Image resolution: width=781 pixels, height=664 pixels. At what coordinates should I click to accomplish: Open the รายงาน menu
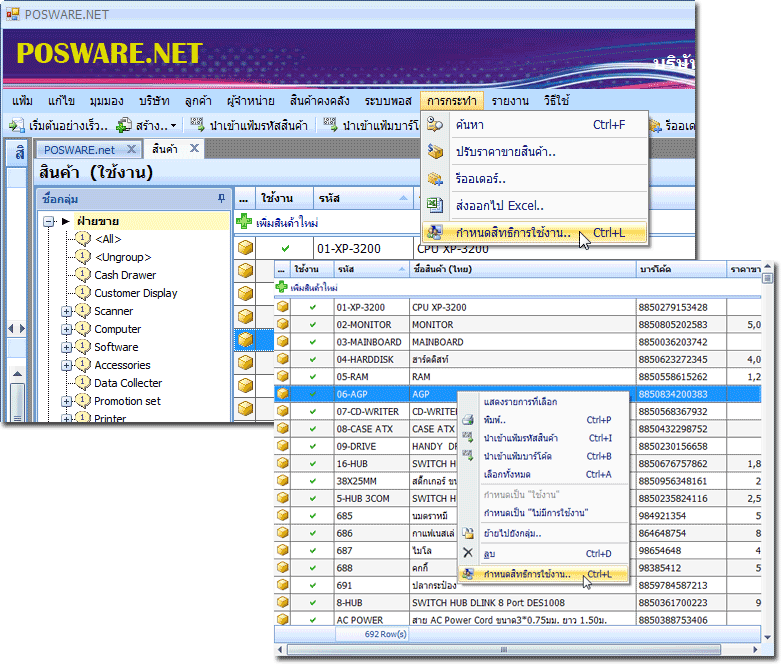pyautogui.click(x=510, y=101)
